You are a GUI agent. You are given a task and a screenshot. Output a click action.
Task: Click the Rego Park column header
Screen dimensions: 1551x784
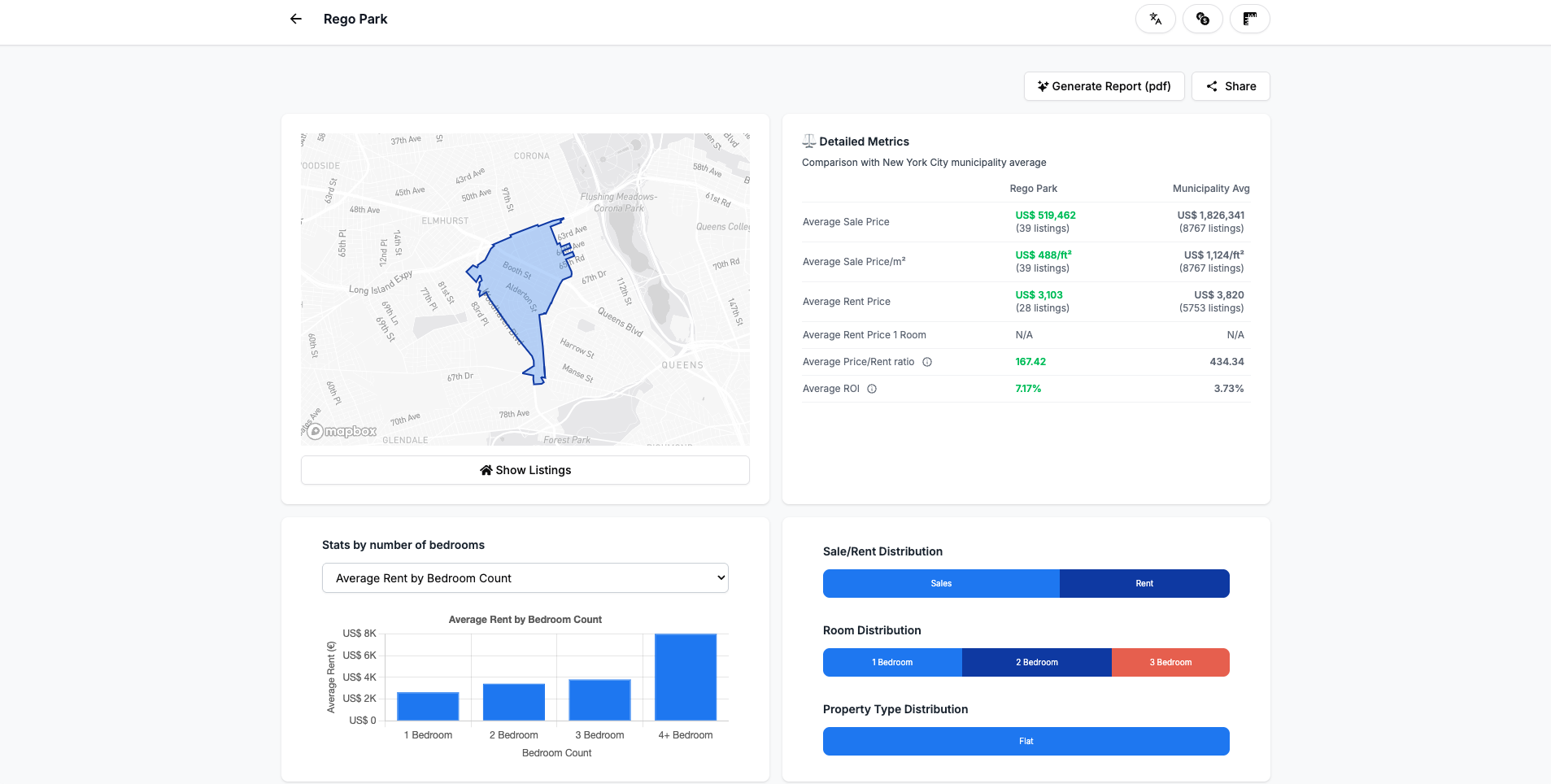[x=1033, y=188]
